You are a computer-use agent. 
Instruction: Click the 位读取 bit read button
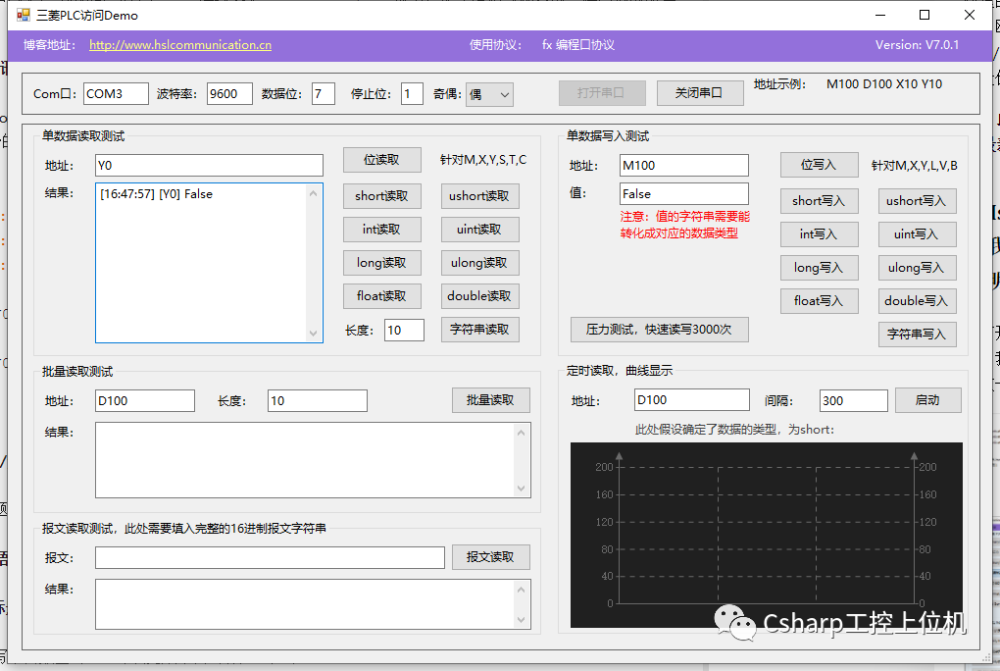coord(381,160)
